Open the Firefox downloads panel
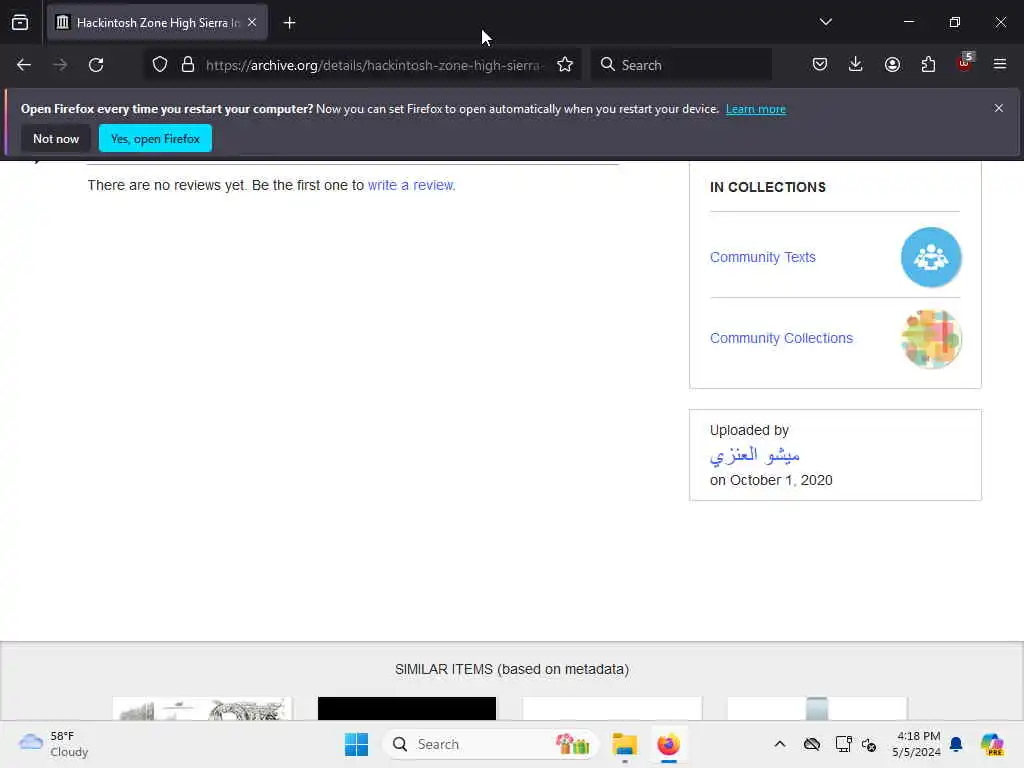This screenshot has width=1024, height=768. [856, 64]
